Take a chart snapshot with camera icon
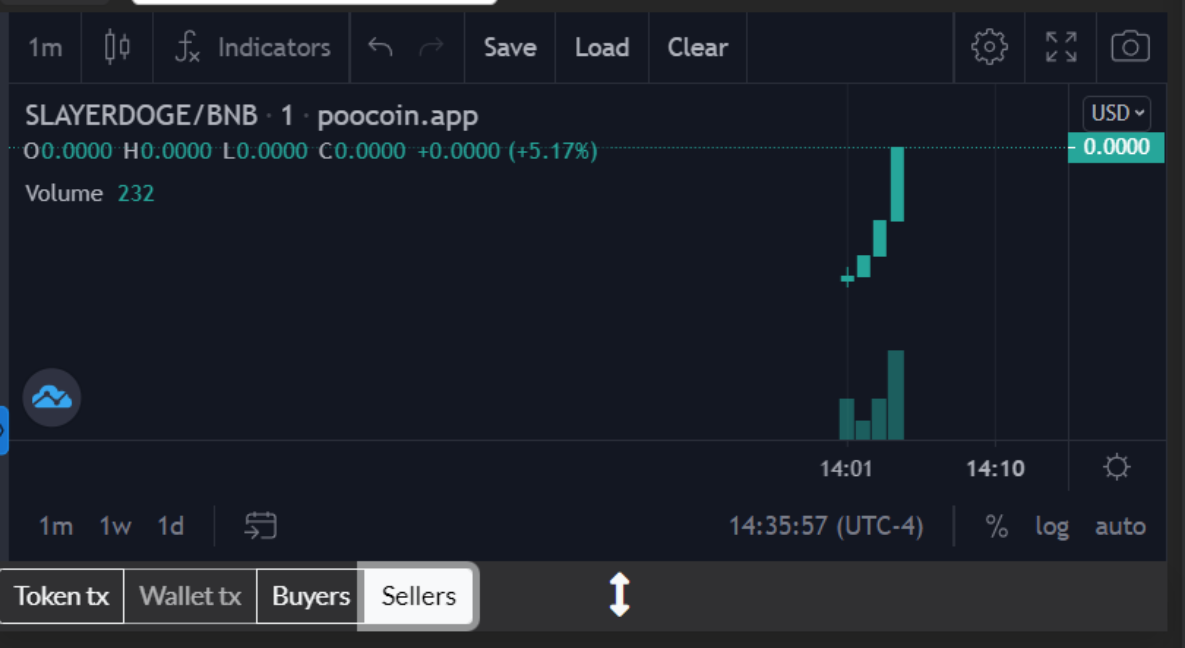Viewport: 1185px width, 648px height. point(1130,47)
